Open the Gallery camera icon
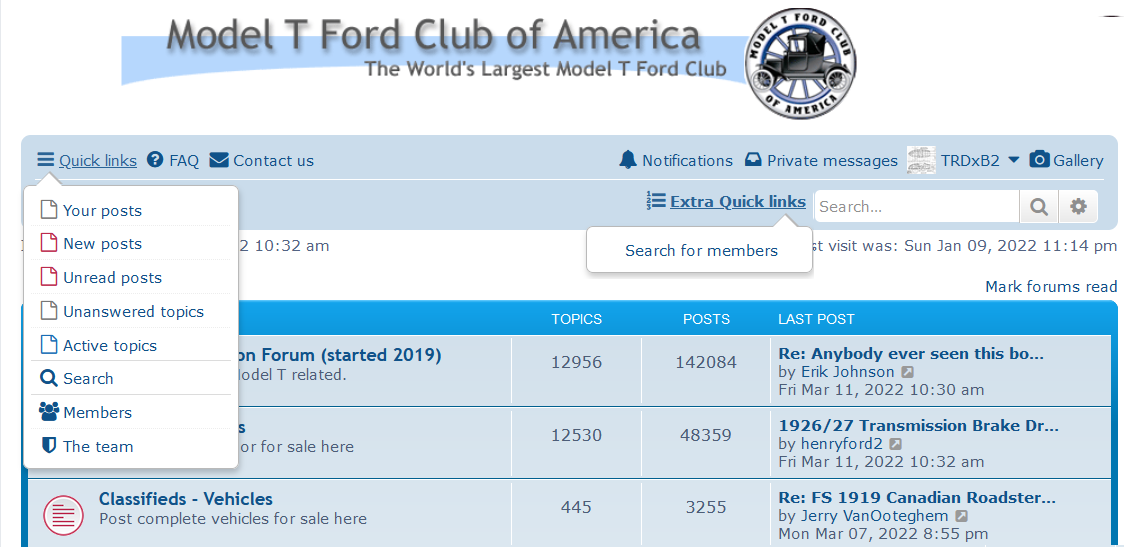The image size is (1124, 551). [1040, 160]
